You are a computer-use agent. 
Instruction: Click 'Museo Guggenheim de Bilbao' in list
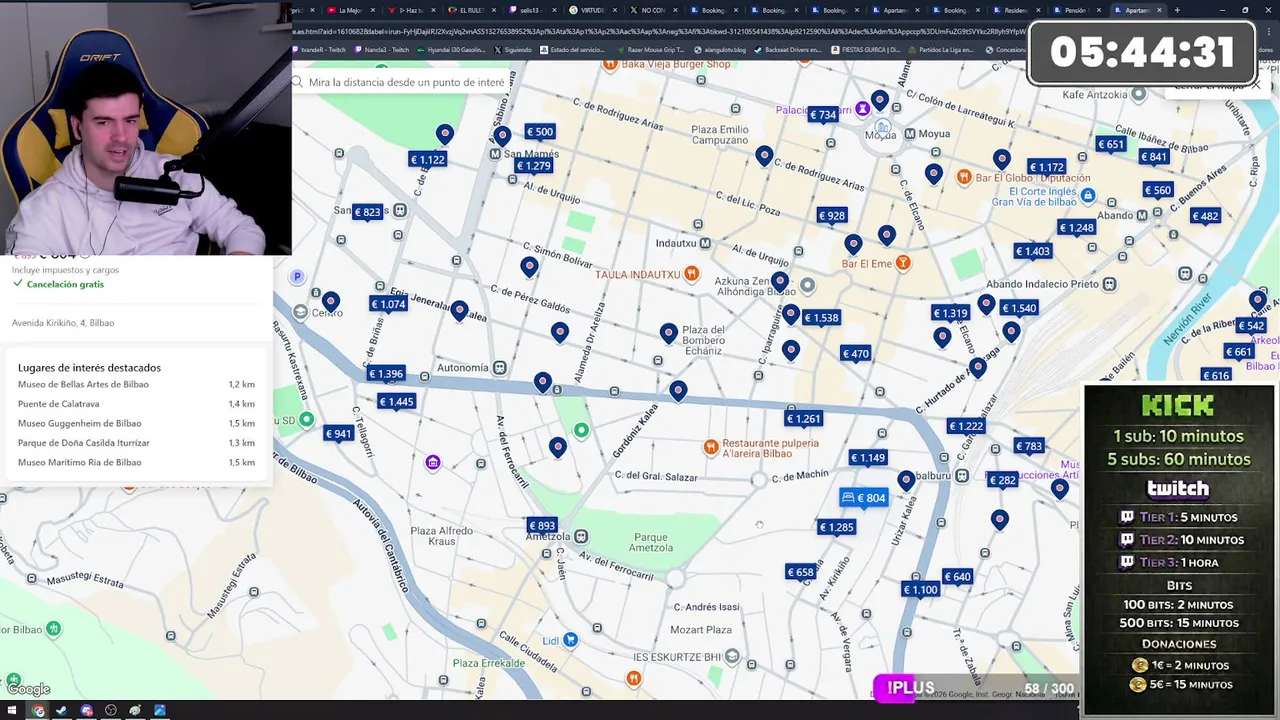pyautogui.click(x=79, y=423)
